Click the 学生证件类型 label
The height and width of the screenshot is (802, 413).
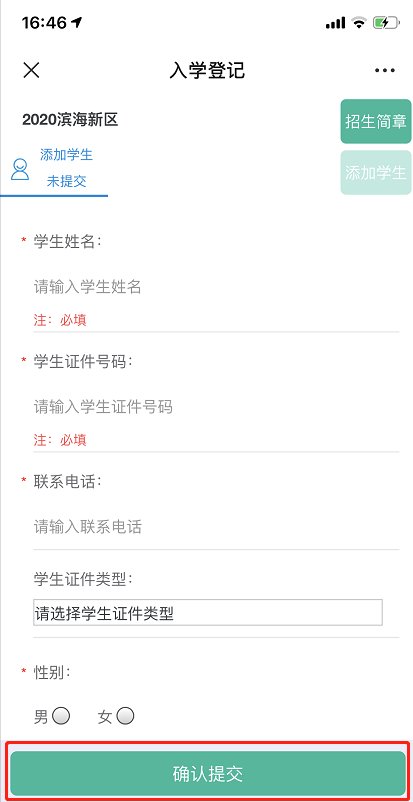click(83, 580)
